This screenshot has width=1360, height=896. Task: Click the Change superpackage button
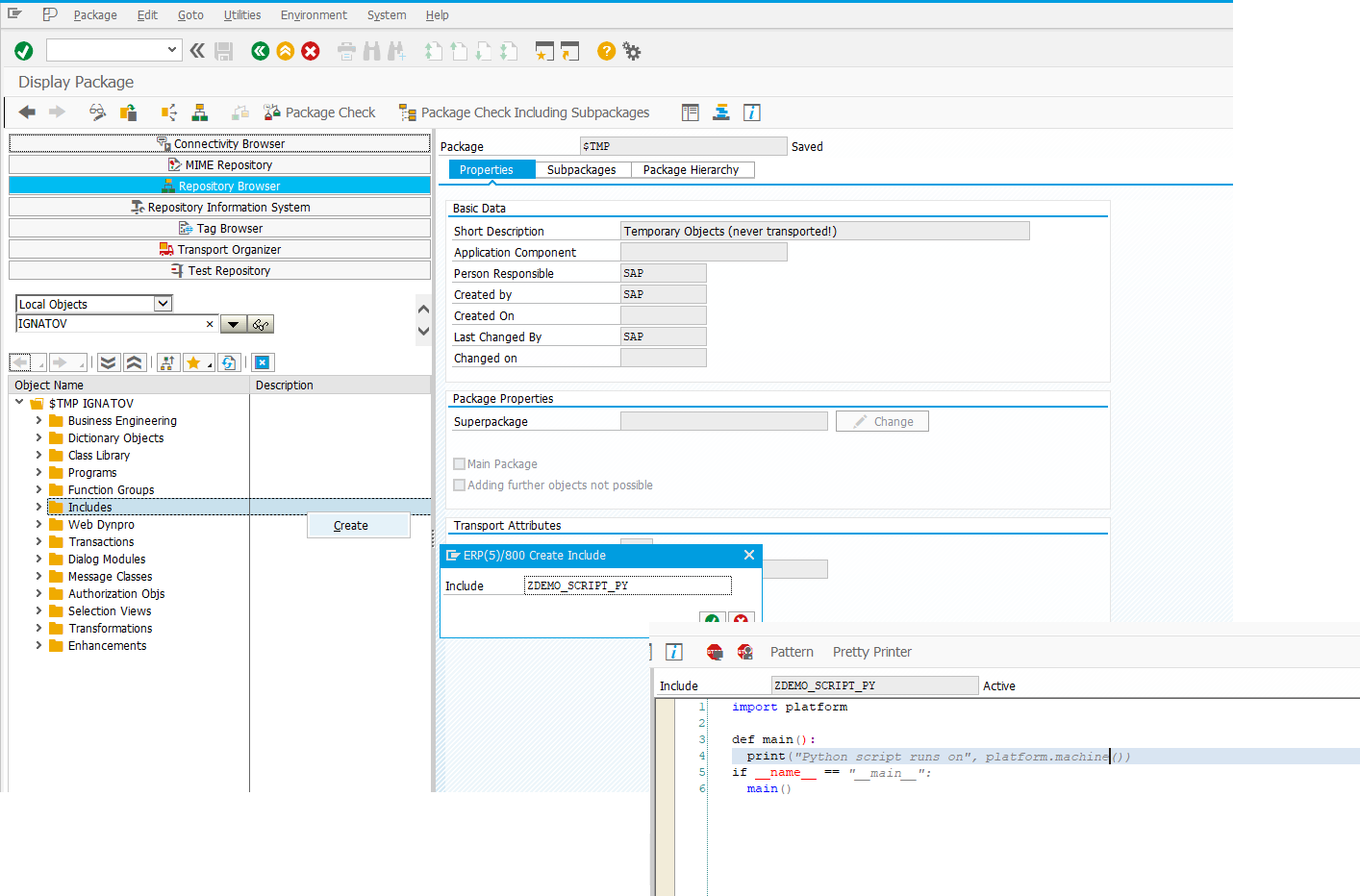(x=882, y=421)
